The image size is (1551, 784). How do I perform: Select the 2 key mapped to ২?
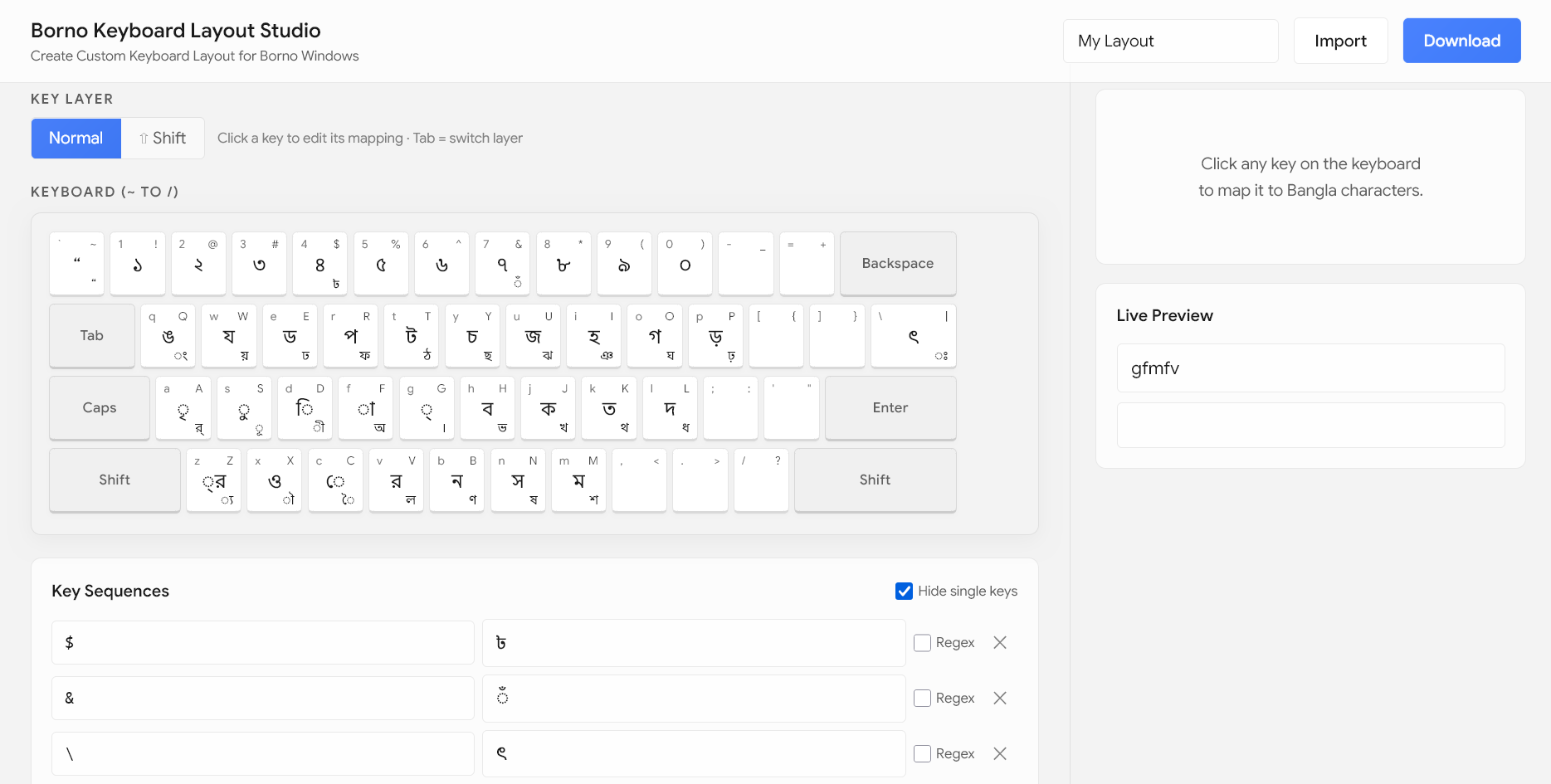click(x=198, y=264)
